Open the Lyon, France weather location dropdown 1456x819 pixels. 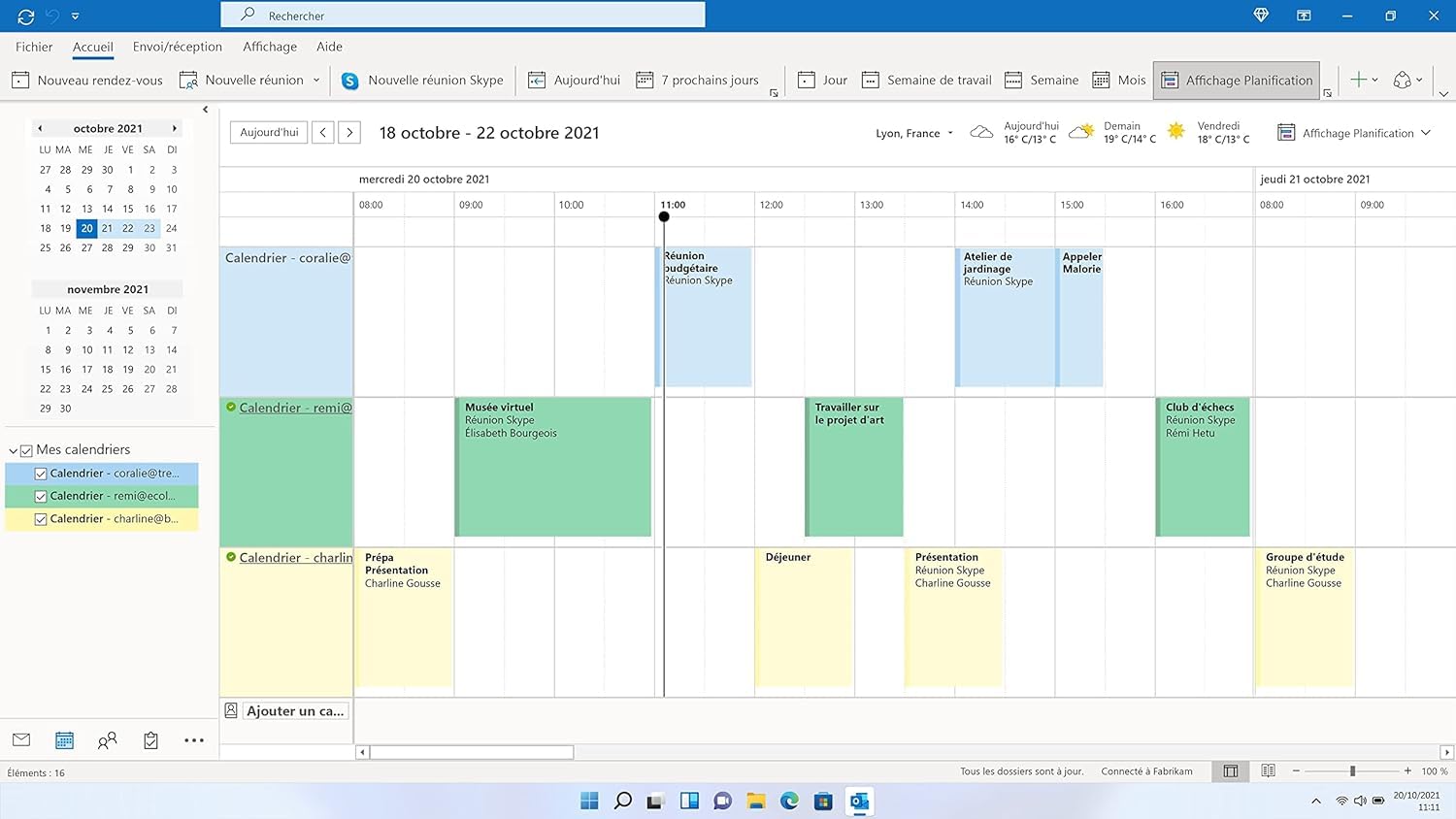(x=914, y=134)
